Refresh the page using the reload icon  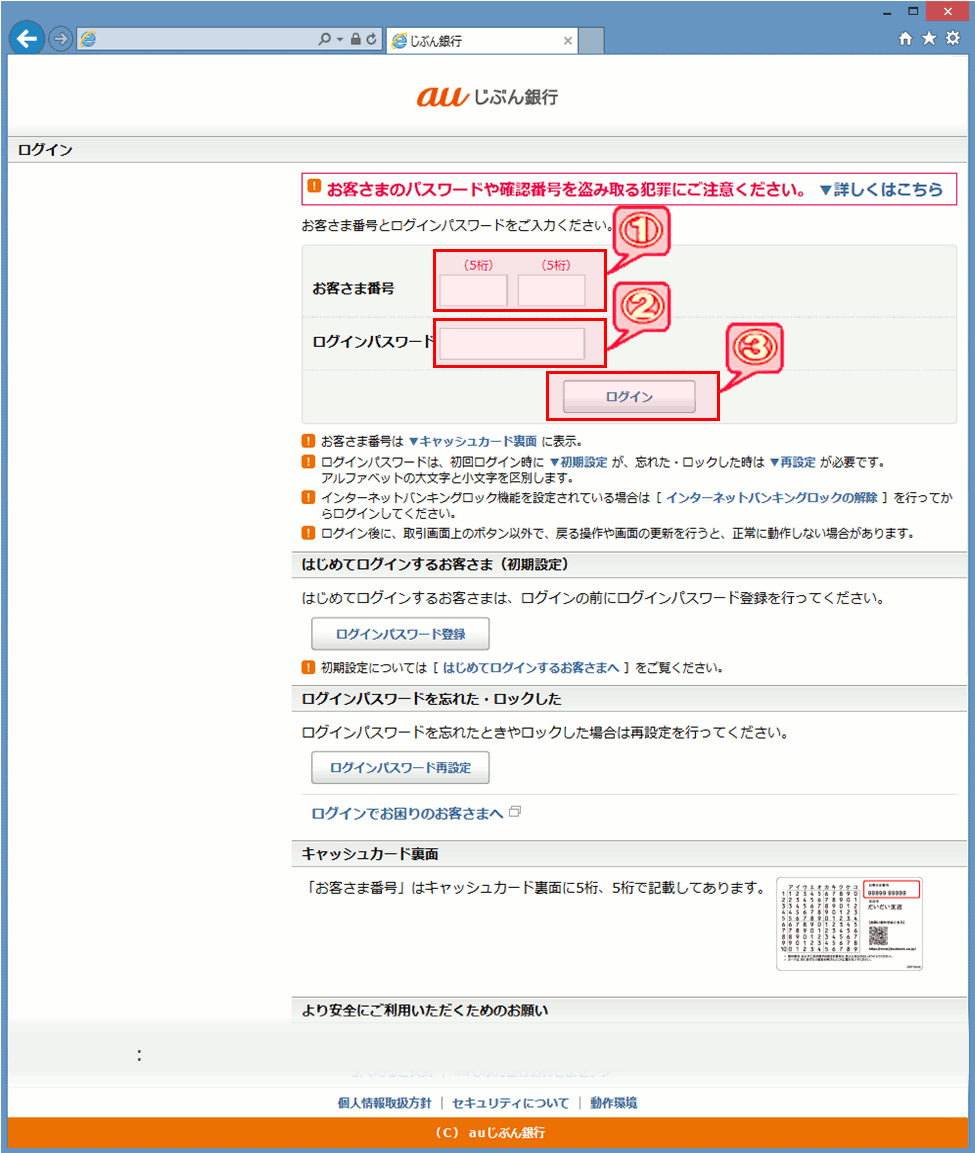click(371, 39)
